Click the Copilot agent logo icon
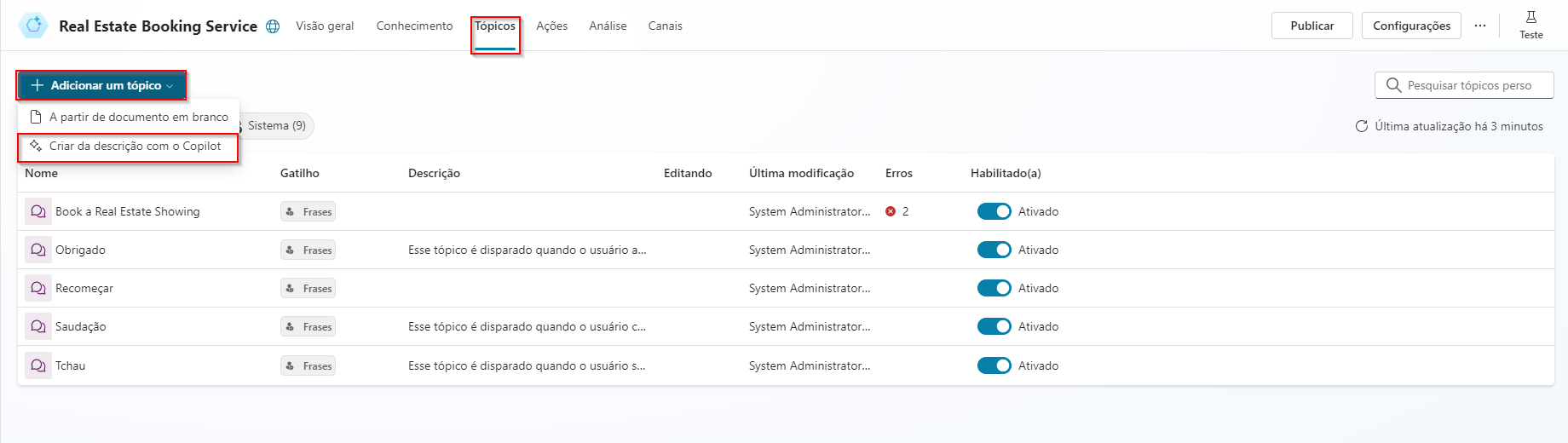Screen dimensions: 1568x443 [33, 26]
